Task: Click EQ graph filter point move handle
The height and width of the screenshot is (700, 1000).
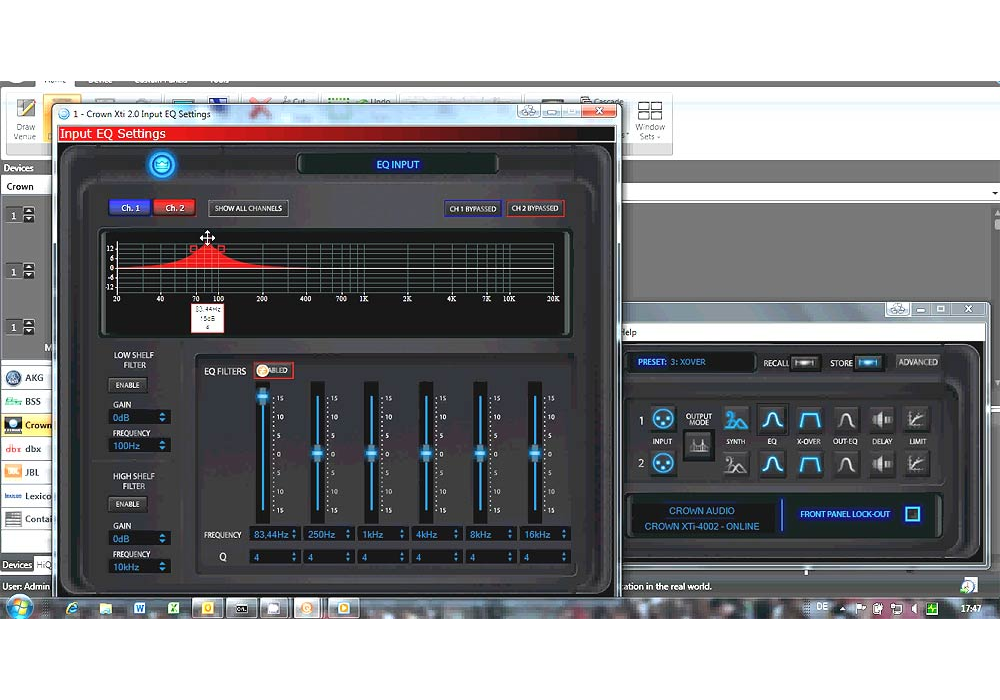Action: click(x=207, y=238)
